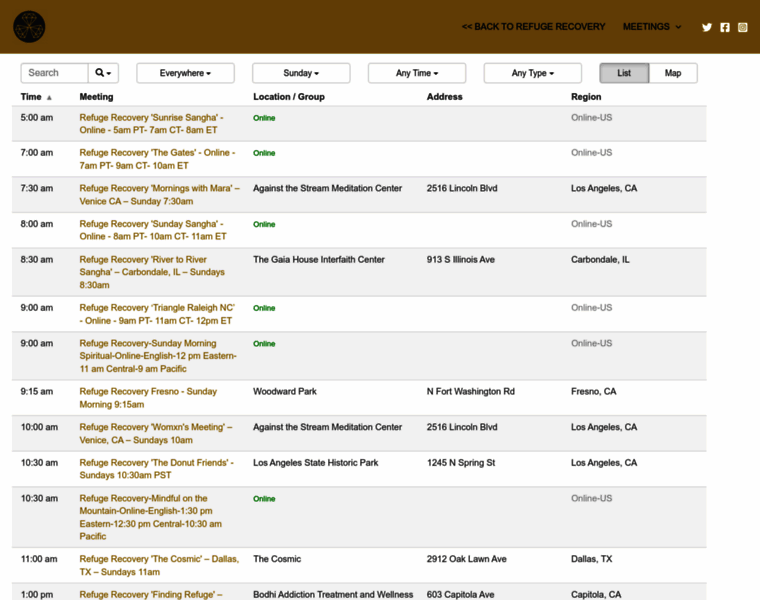Sort by the Region column header
The height and width of the screenshot is (600, 760).
click(x=586, y=97)
